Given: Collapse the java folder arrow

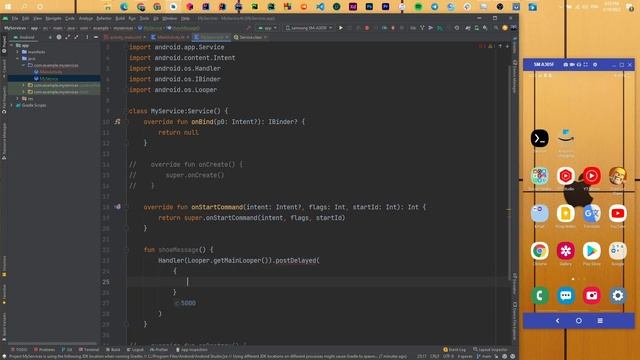Looking at the screenshot, I should (x=18, y=58).
